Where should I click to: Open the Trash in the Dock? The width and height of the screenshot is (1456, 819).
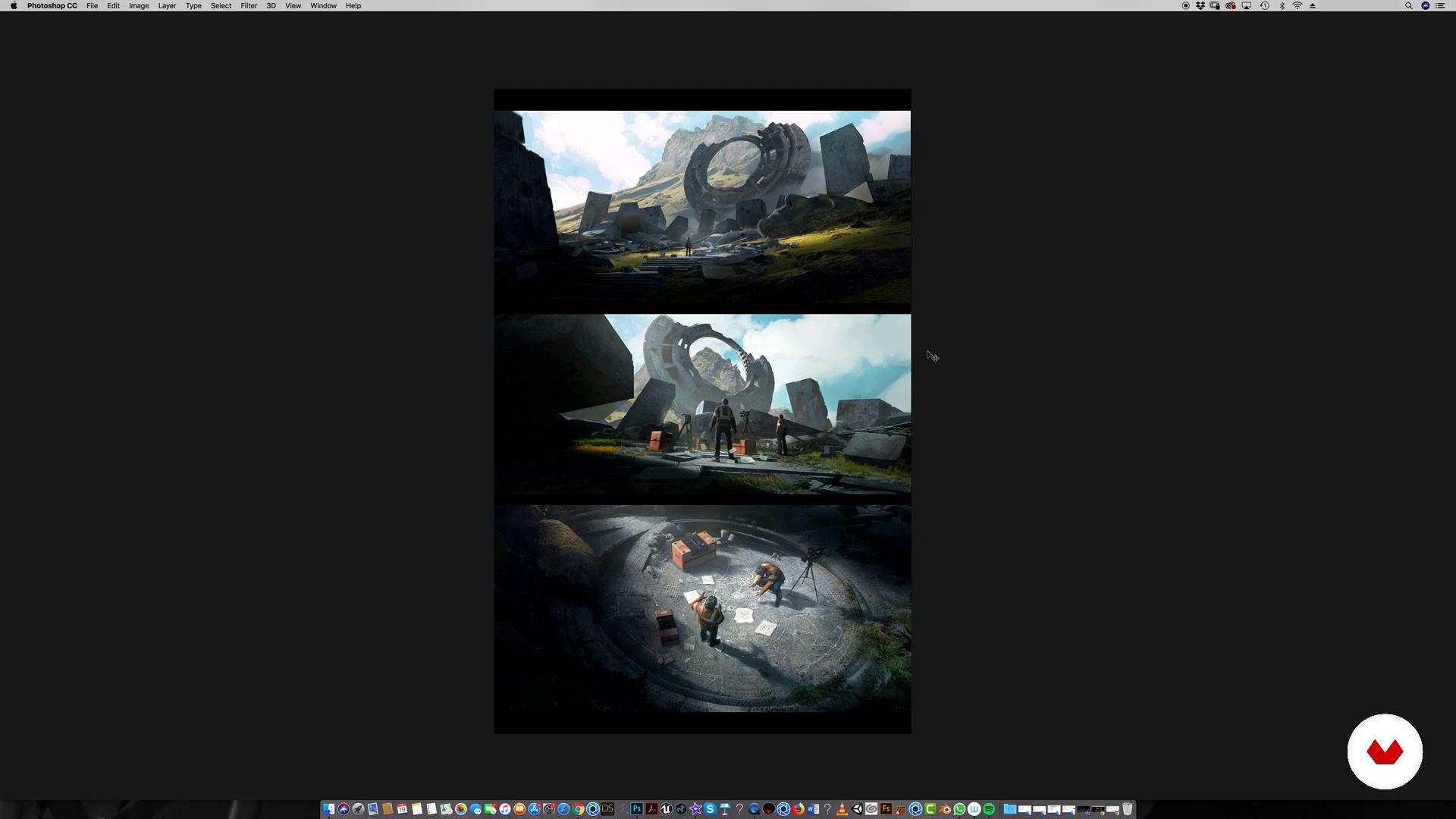(x=1127, y=809)
